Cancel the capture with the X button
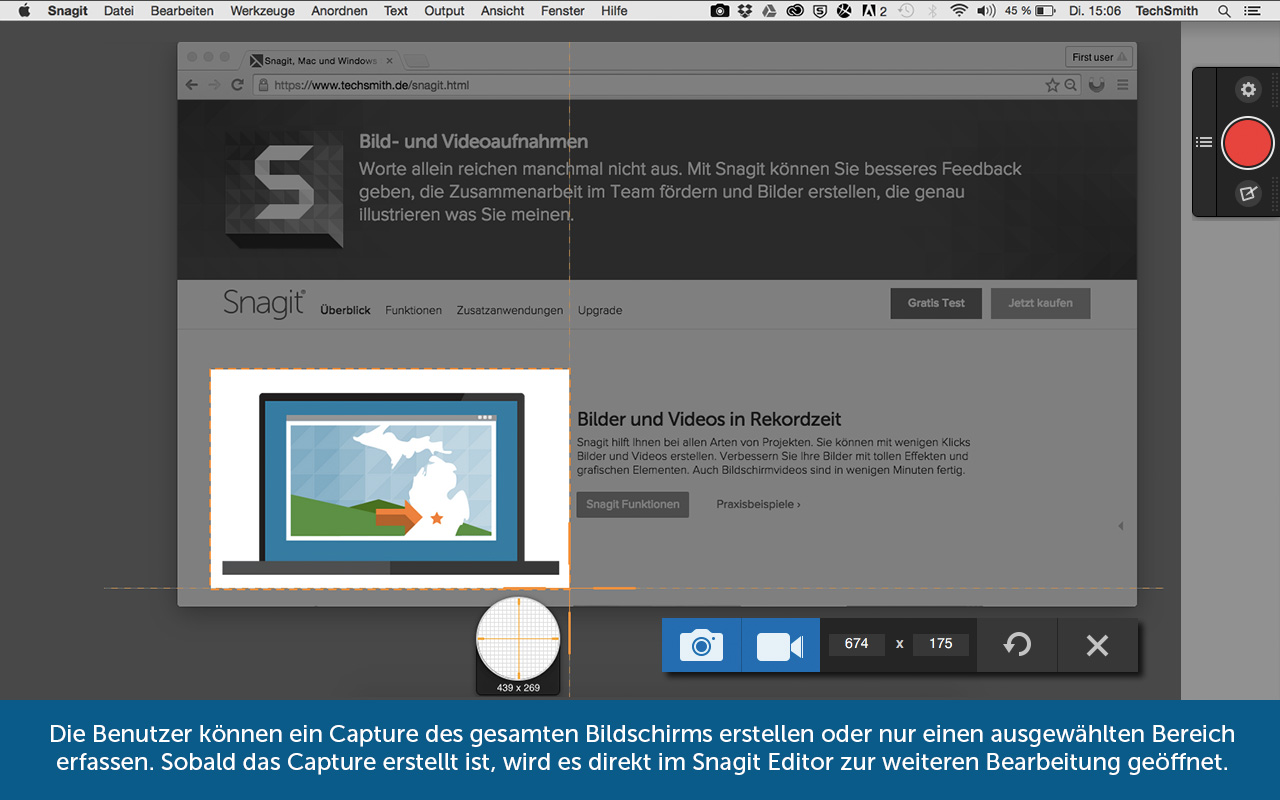This screenshot has height=800, width=1280. click(1097, 645)
